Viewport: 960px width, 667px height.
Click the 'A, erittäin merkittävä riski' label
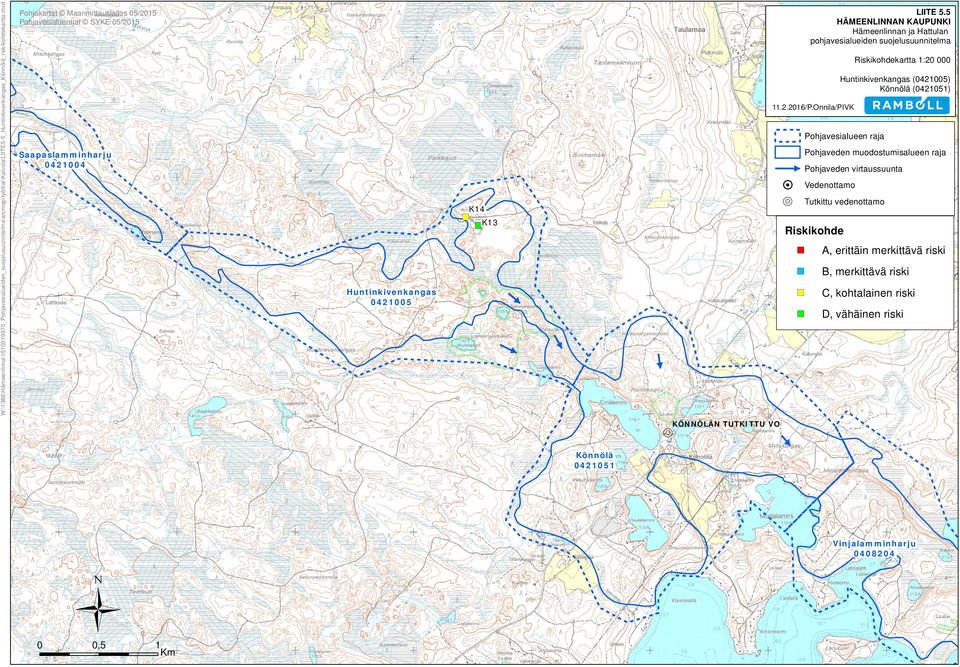point(883,251)
